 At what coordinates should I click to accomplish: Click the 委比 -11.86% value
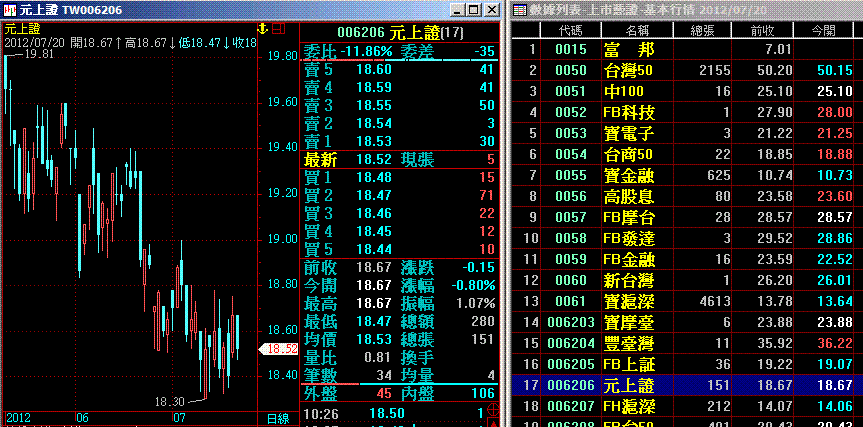[367, 52]
